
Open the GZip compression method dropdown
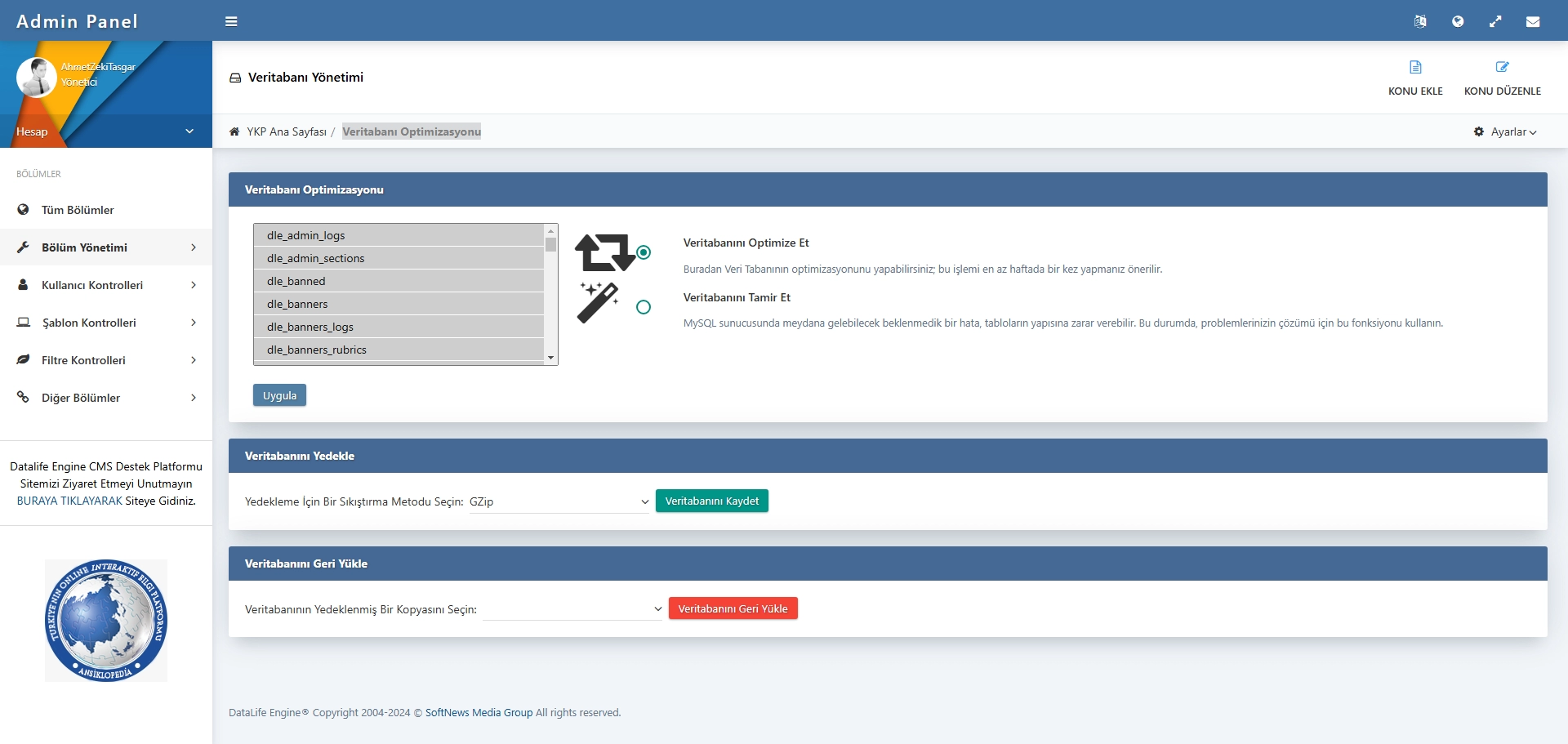(x=559, y=501)
